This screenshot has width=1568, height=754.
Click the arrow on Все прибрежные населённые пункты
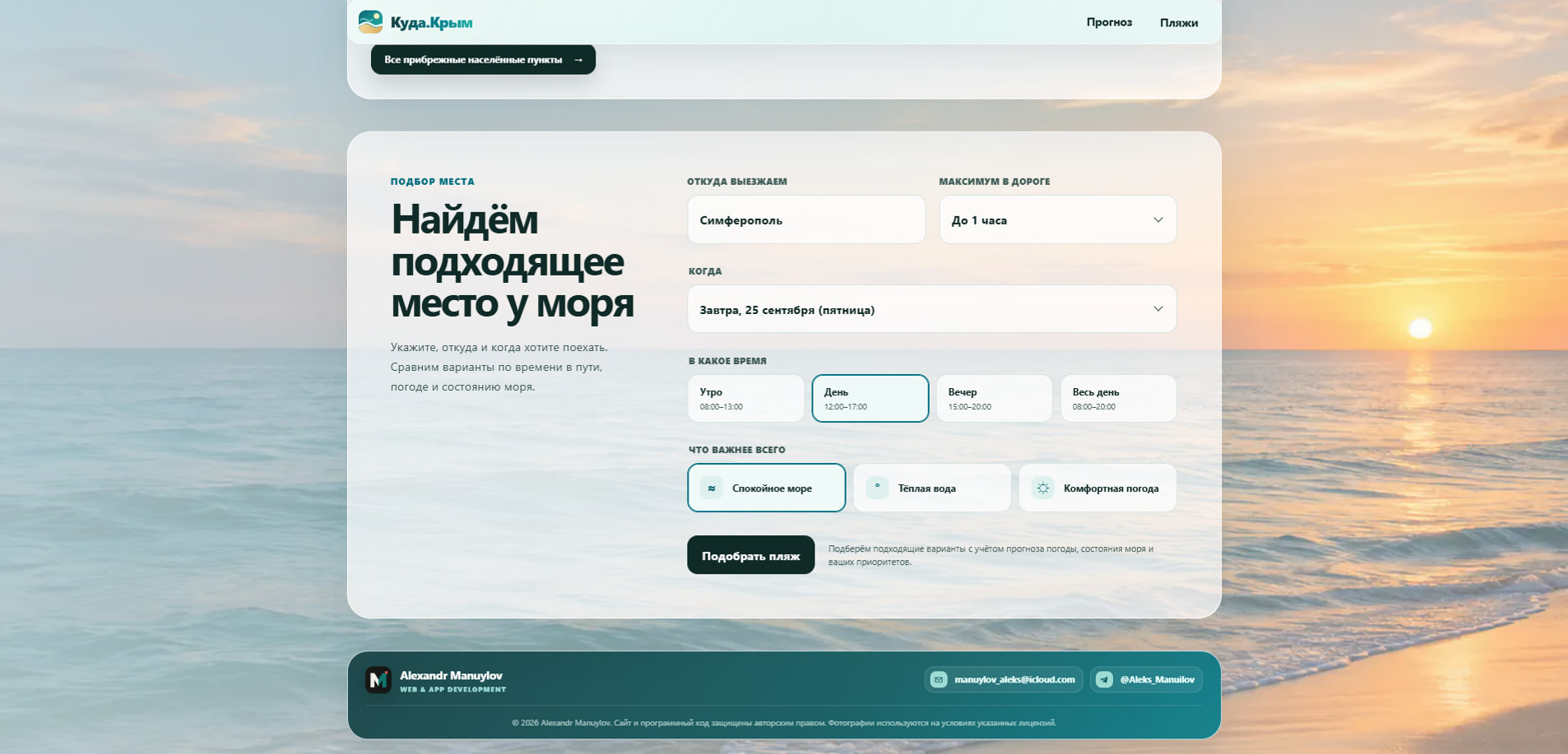tap(578, 60)
